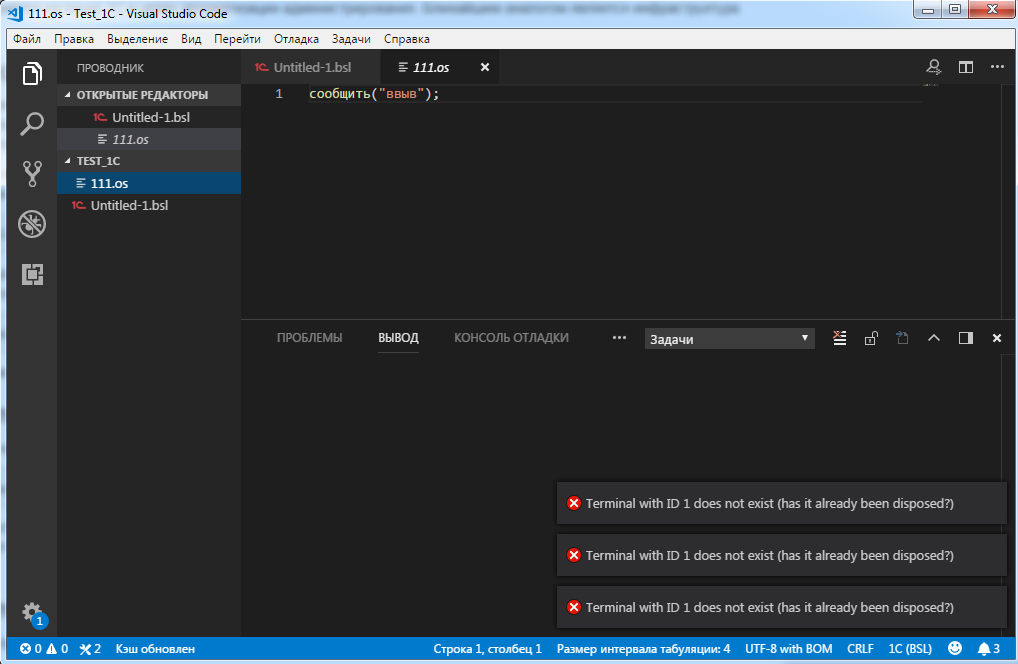Click the last terminal error notification

pos(782,607)
